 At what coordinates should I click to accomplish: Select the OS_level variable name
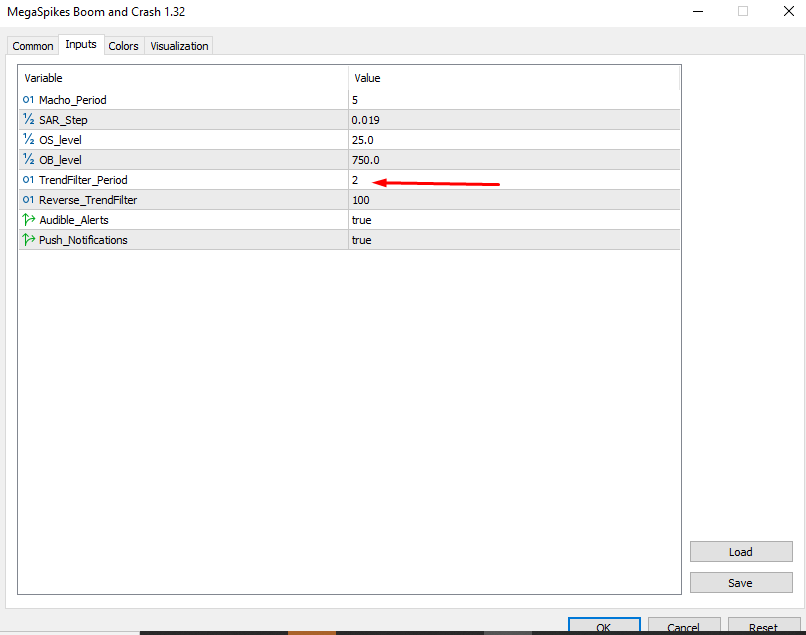click(x=60, y=140)
